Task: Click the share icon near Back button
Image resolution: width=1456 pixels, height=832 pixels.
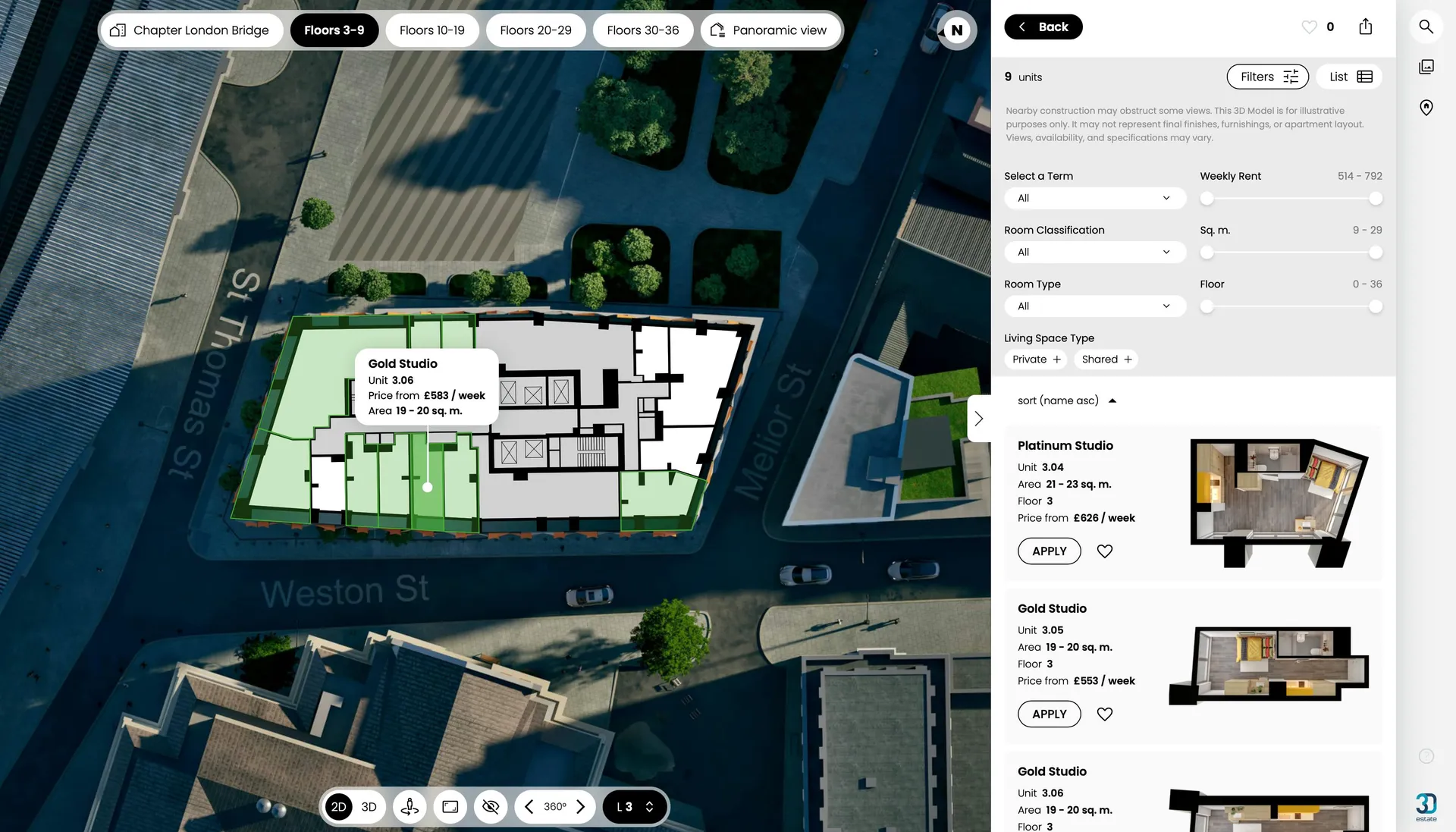Action: [x=1365, y=27]
